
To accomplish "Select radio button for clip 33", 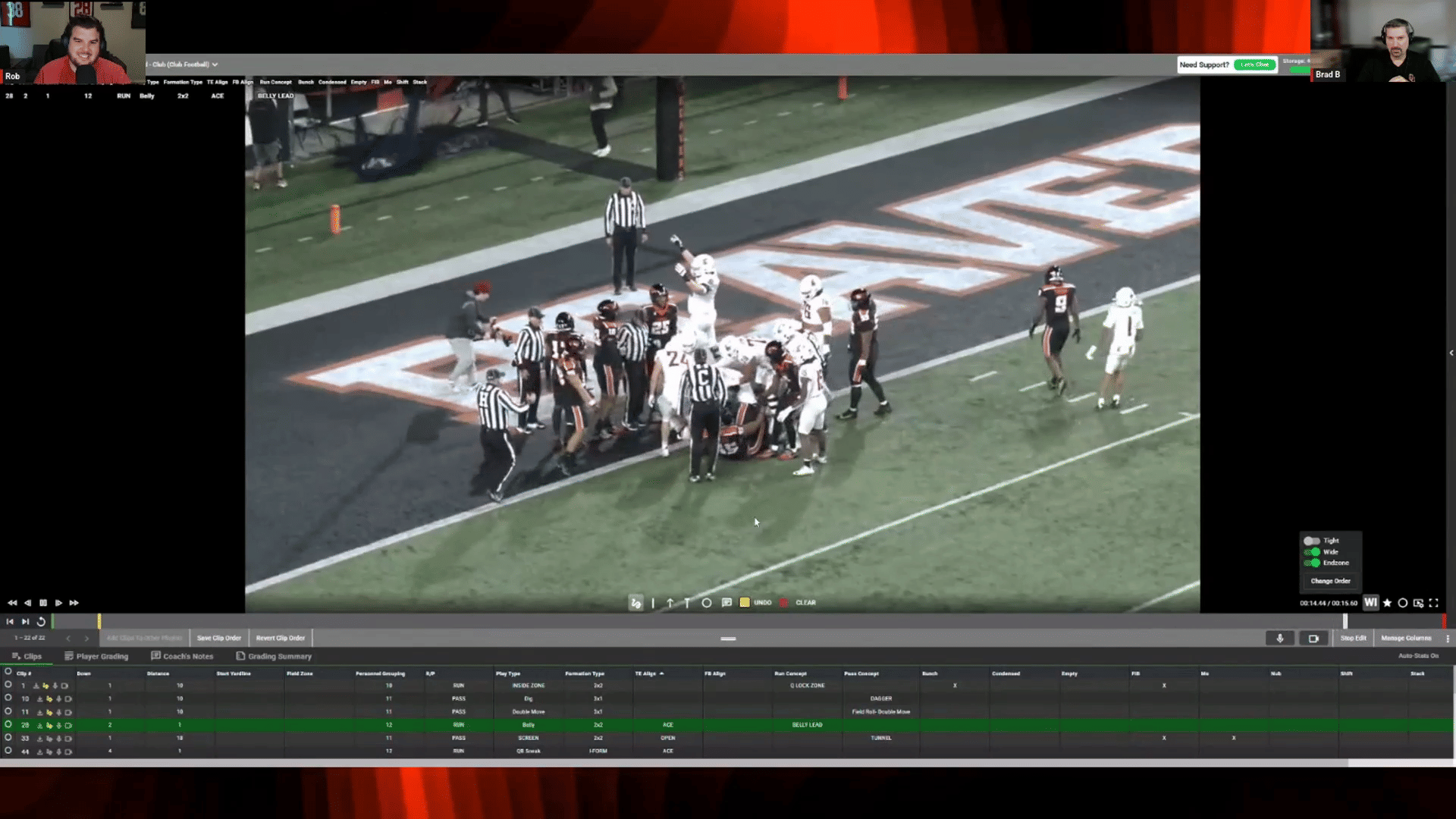I will pyautogui.click(x=8, y=738).
